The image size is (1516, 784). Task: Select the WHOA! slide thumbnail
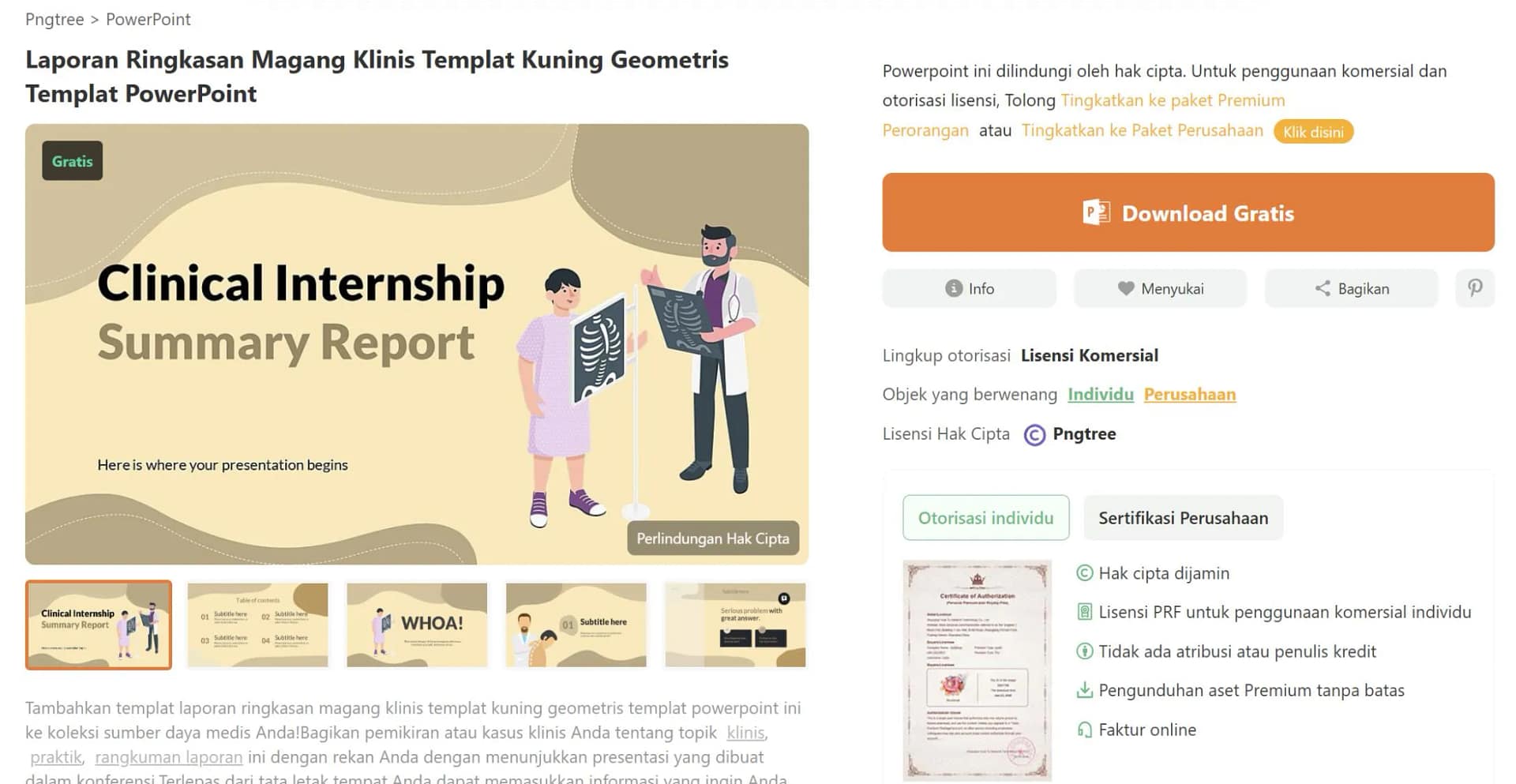point(417,625)
